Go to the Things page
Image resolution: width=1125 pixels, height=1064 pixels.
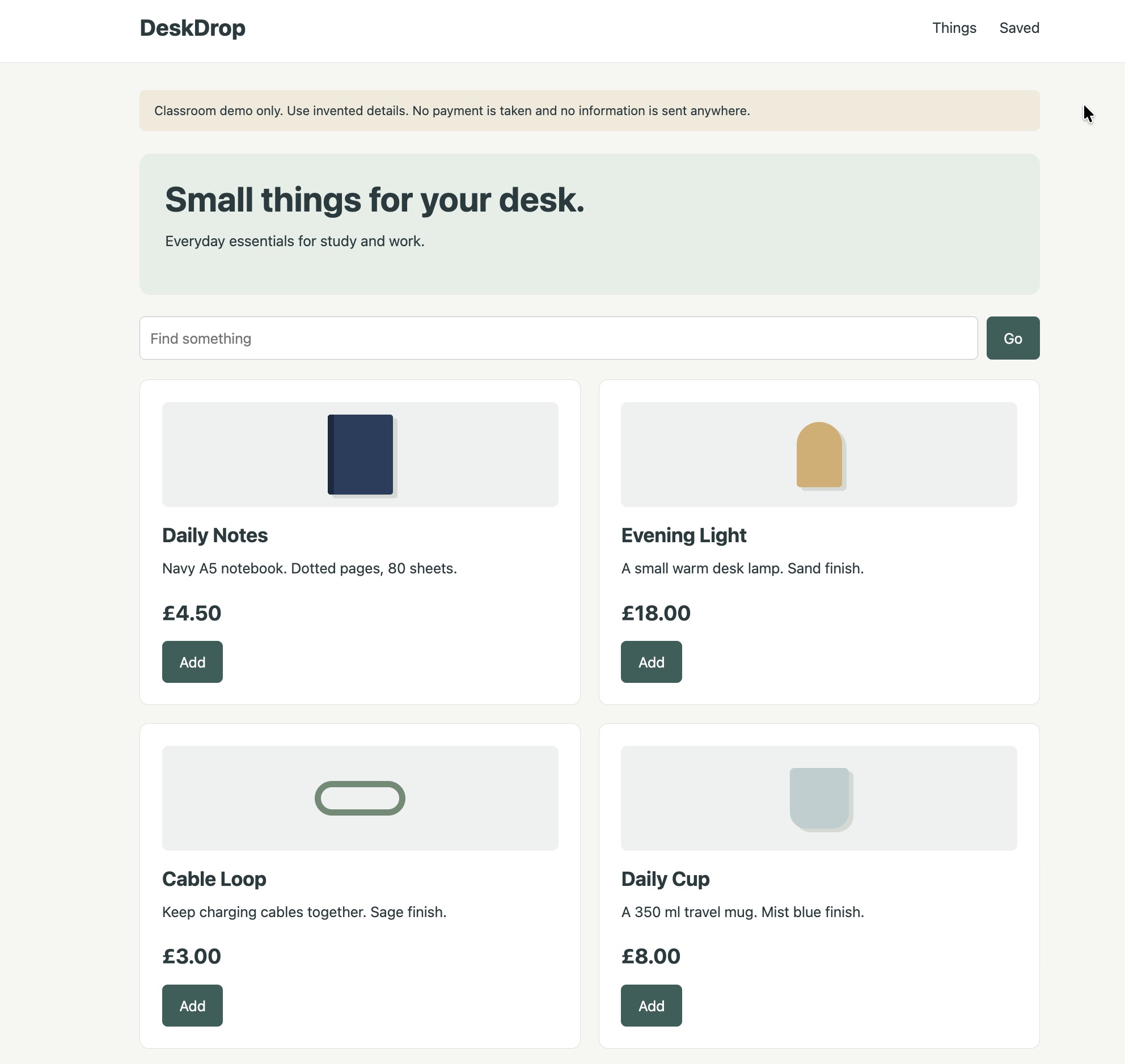coord(954,28)
